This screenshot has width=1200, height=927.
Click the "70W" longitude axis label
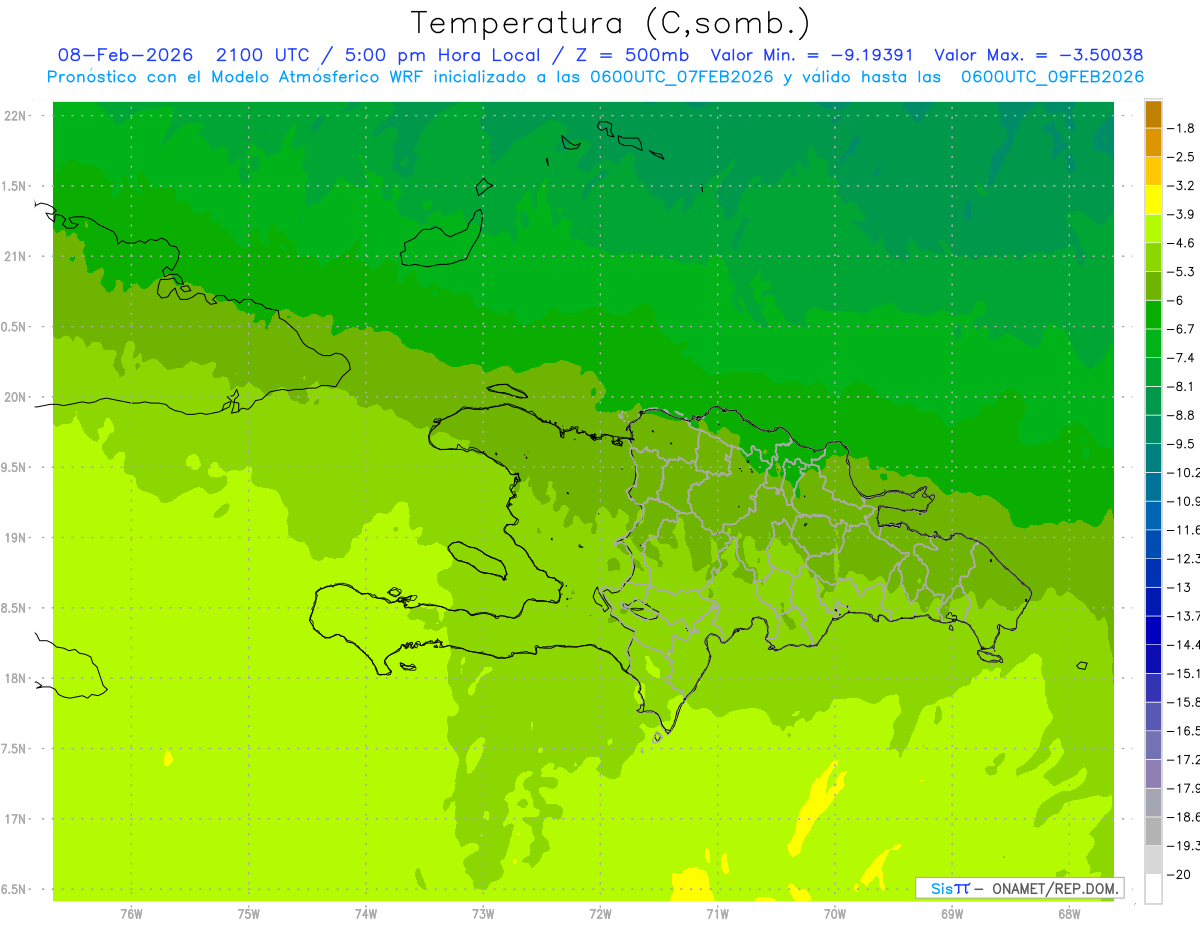coord(835,914)
